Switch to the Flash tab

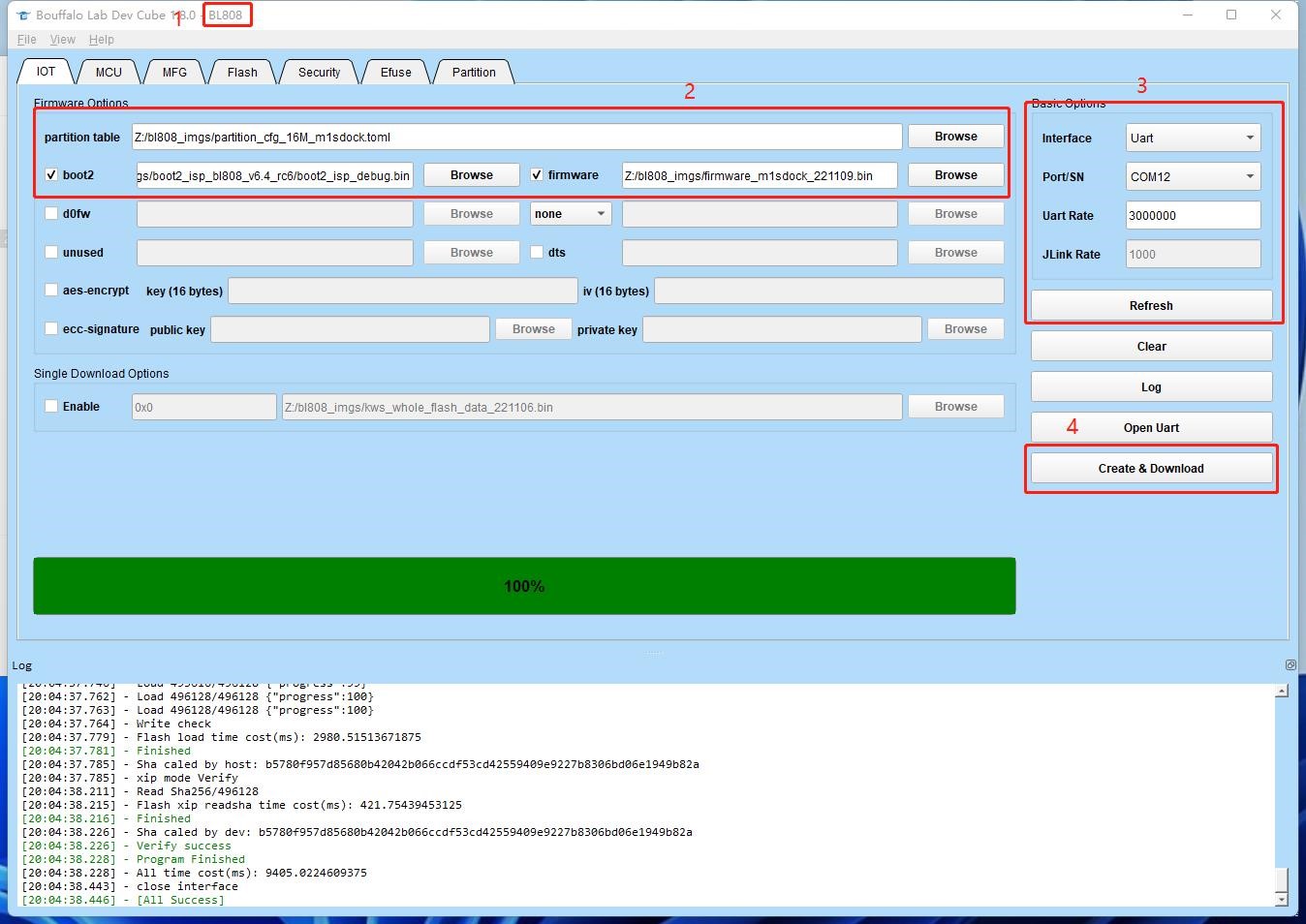[242, 73]
